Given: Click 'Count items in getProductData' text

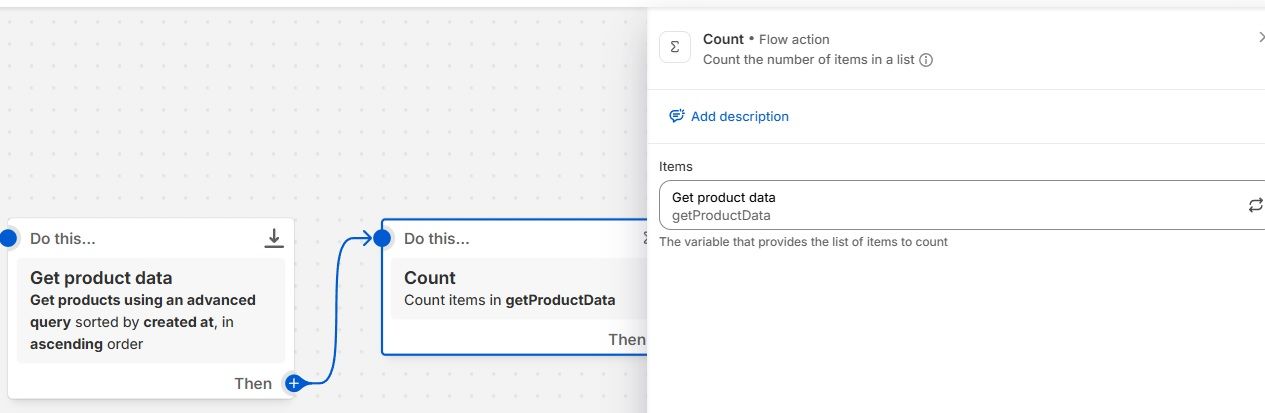Looking at the screenshot, I should coord(509,300).
